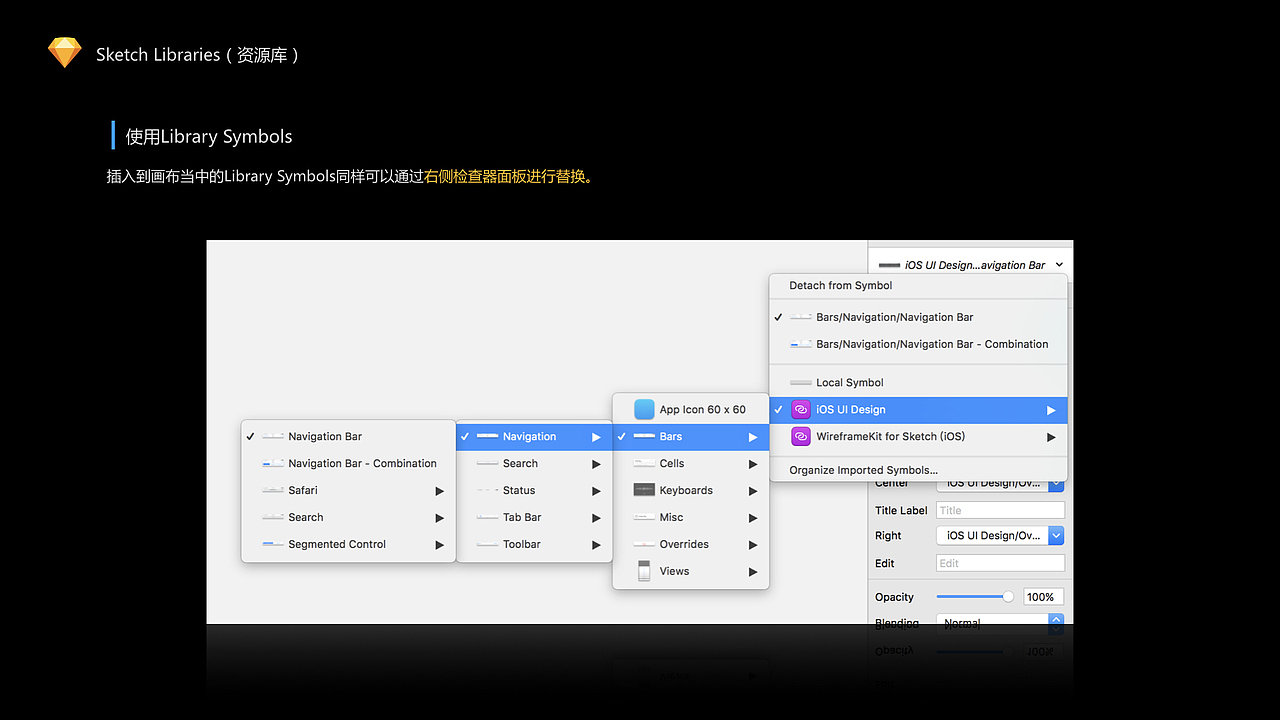Click the Segmented Control preview icon
The image size is (1280, 720).
tap(273, 544)
